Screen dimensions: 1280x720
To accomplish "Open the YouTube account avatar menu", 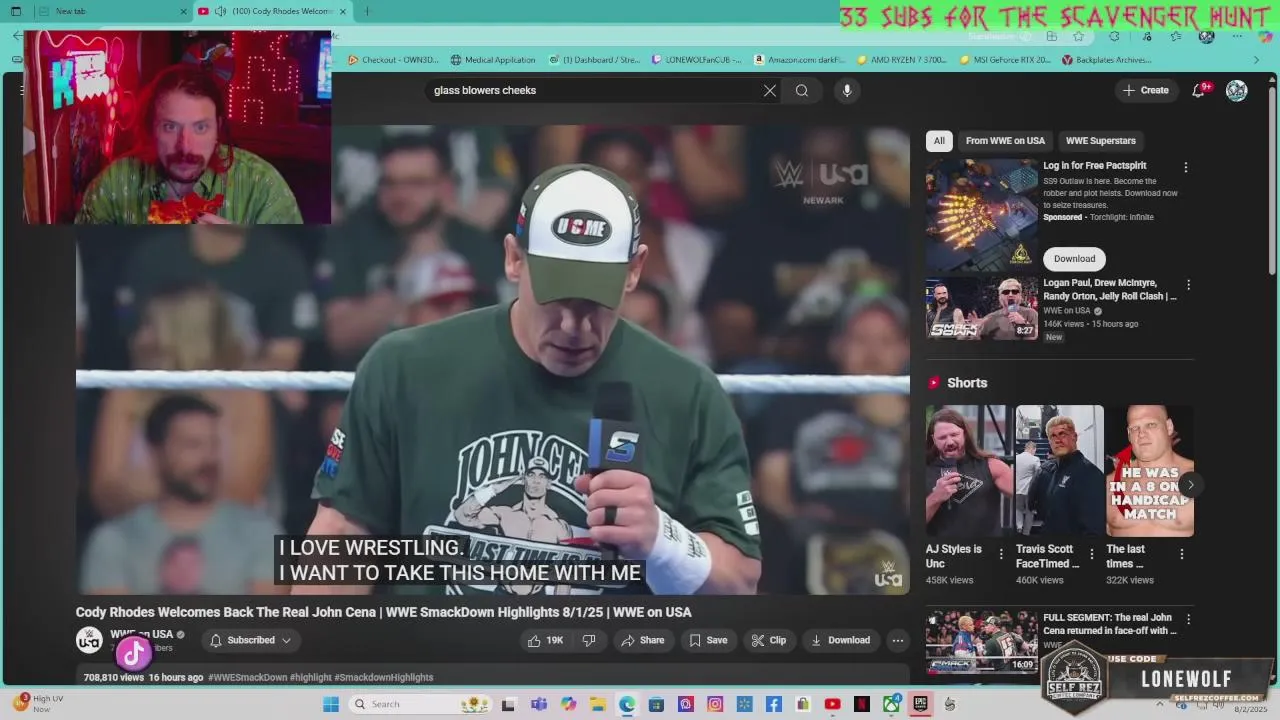I will [1237, 90].
